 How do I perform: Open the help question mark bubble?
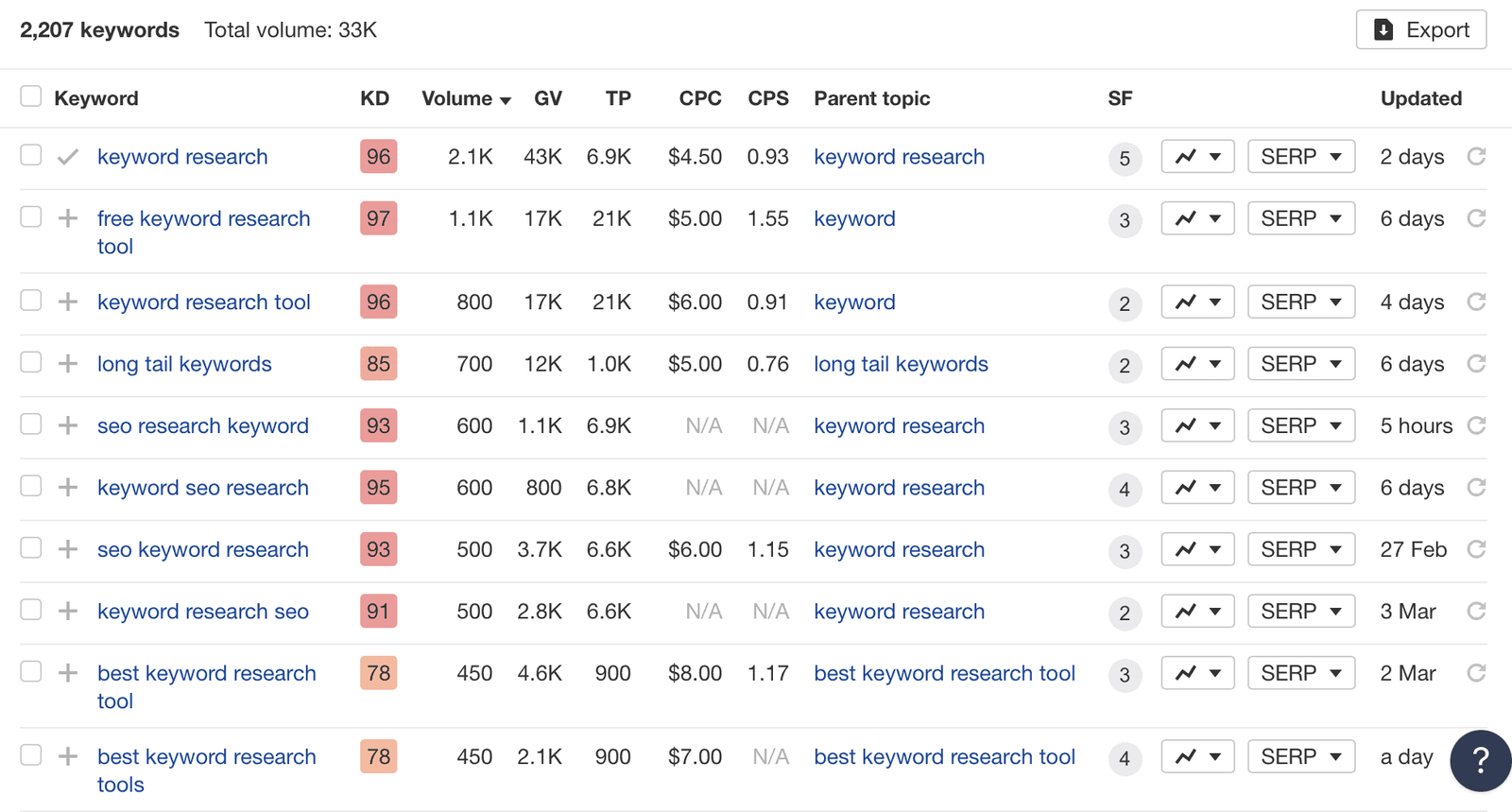click(x=1481, y=761)
